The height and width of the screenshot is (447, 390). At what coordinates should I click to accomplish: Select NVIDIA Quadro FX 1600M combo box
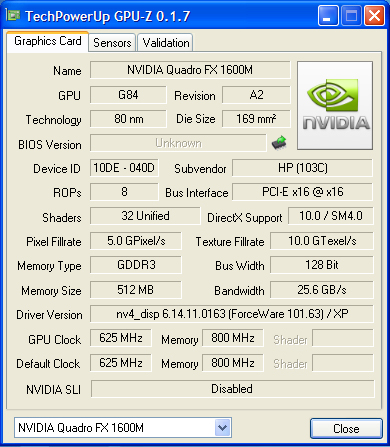(x=123, y=427)
